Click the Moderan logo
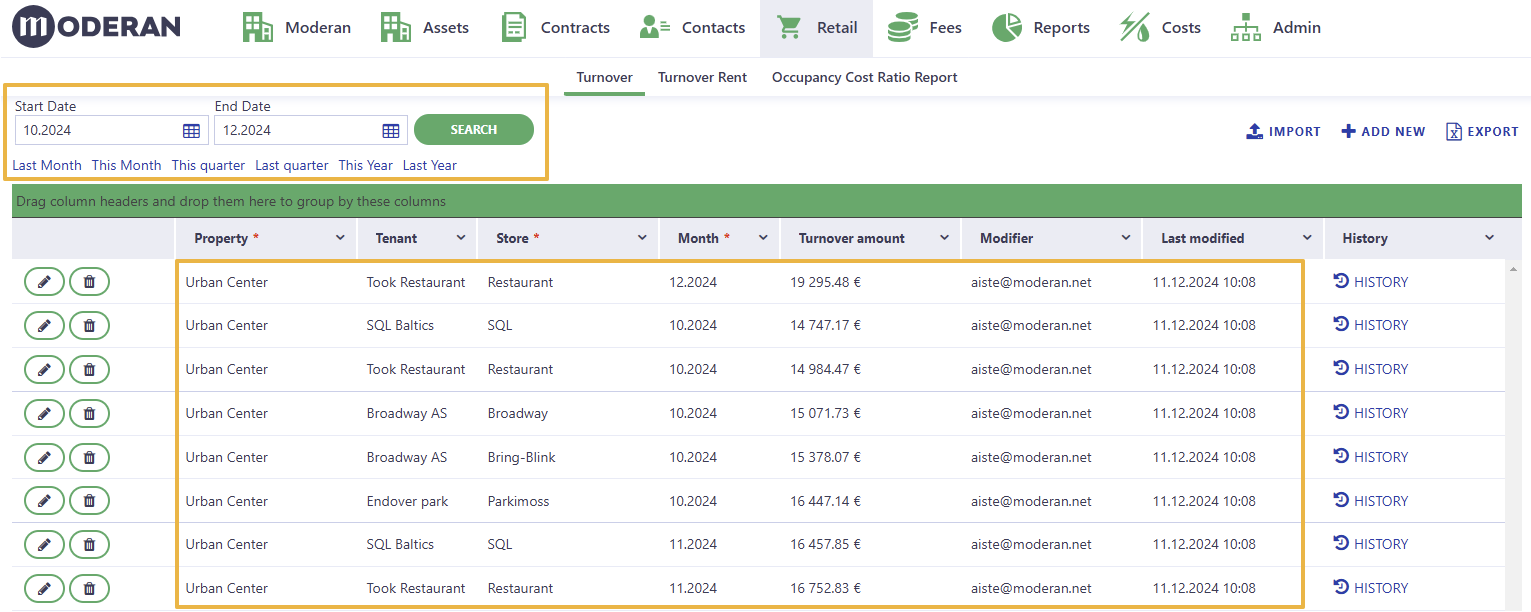 pyautogui.click(x=96, y=27)
